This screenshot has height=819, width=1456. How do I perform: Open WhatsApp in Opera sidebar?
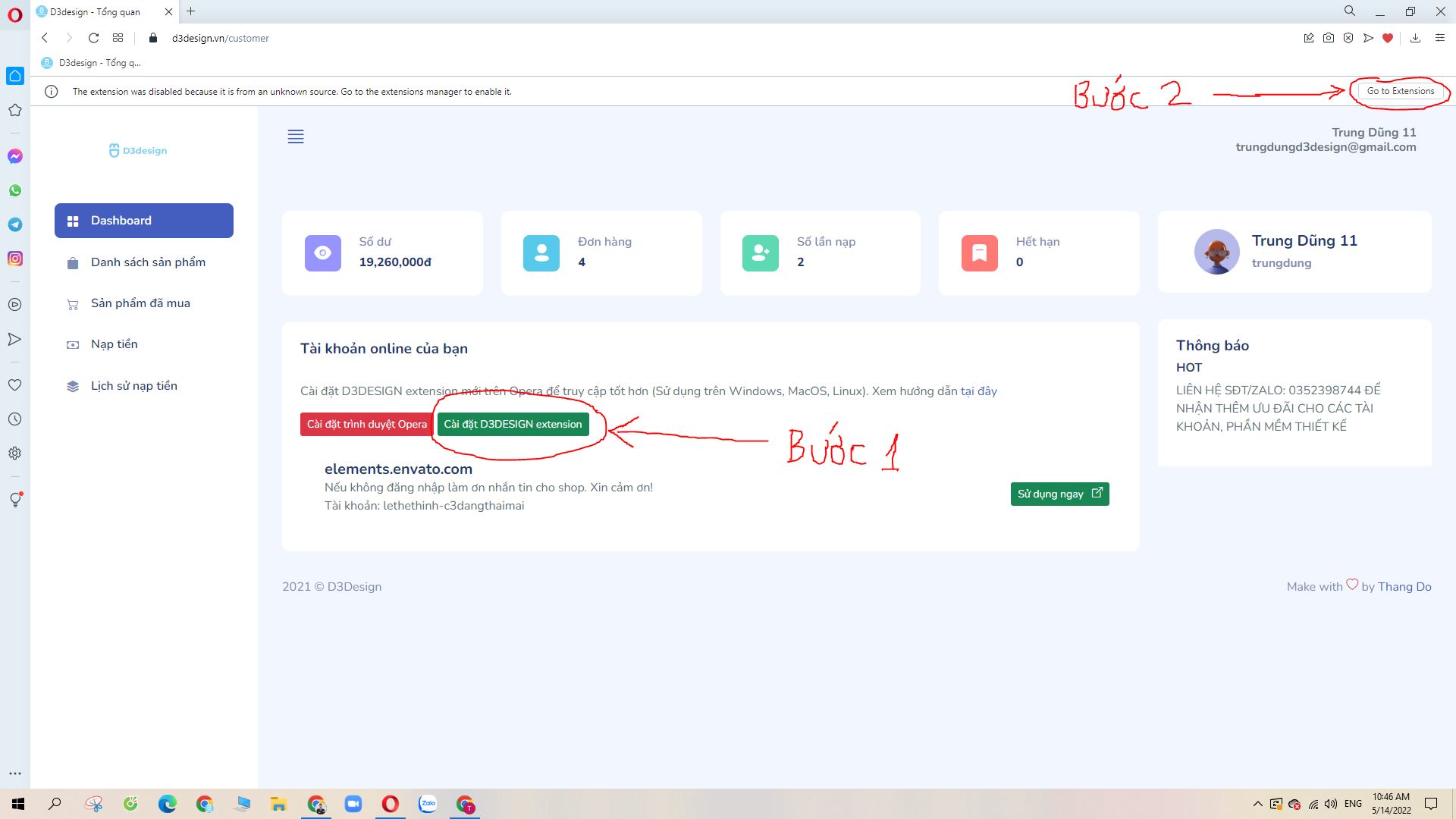tap(14, 190)
